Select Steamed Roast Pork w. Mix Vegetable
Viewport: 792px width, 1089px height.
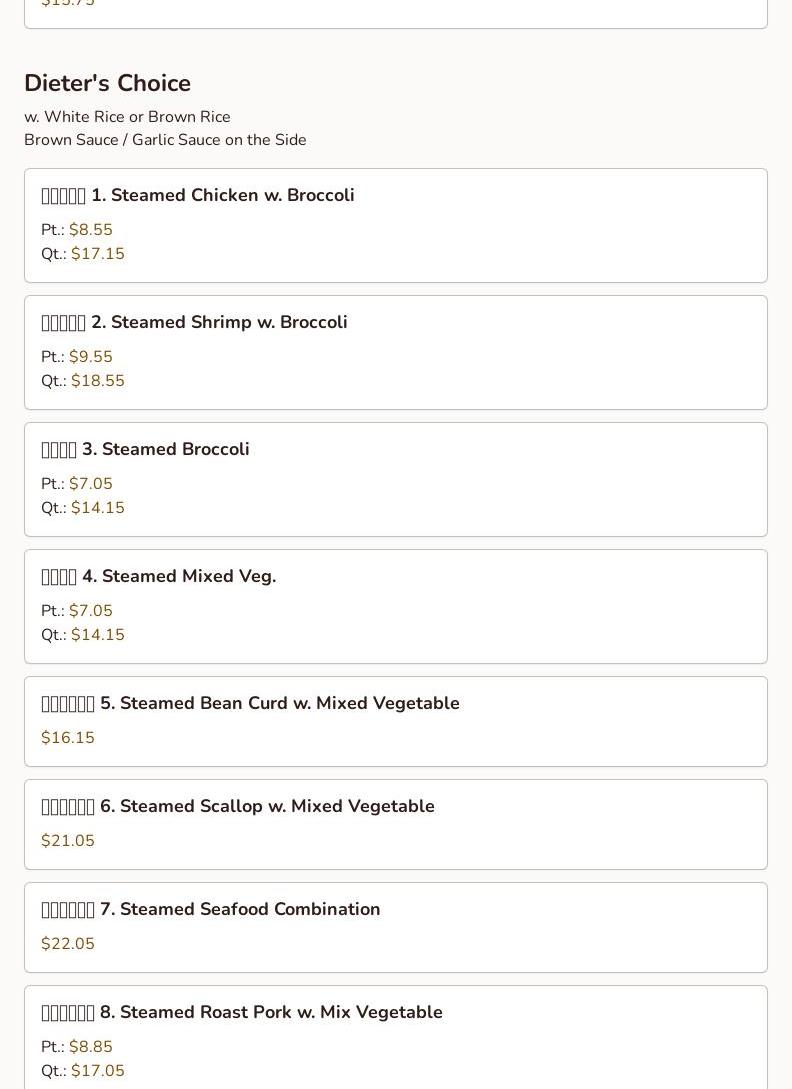pyautogui.click(x=396, y=1038)
